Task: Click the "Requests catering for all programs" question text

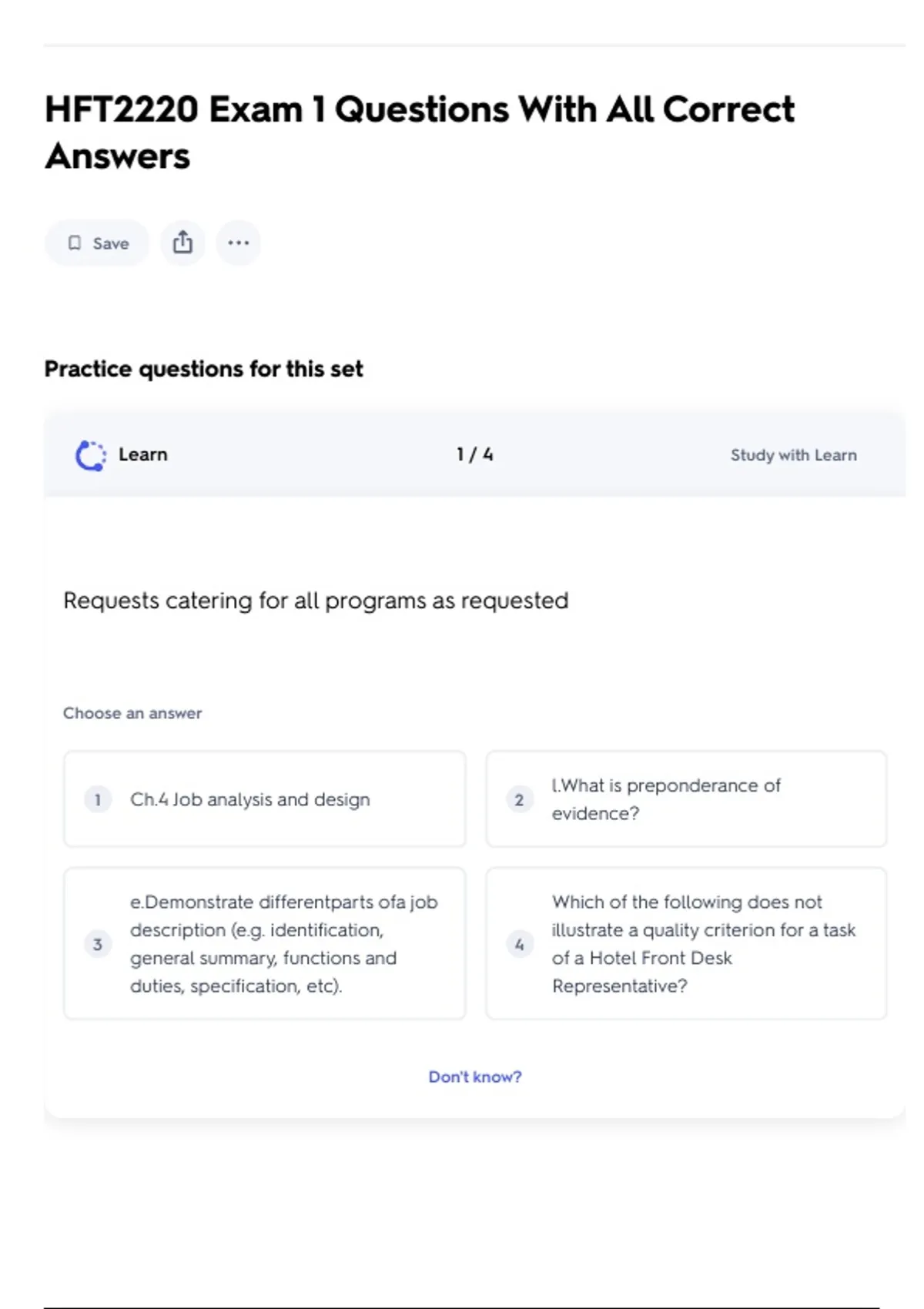Action: (316, 601)
